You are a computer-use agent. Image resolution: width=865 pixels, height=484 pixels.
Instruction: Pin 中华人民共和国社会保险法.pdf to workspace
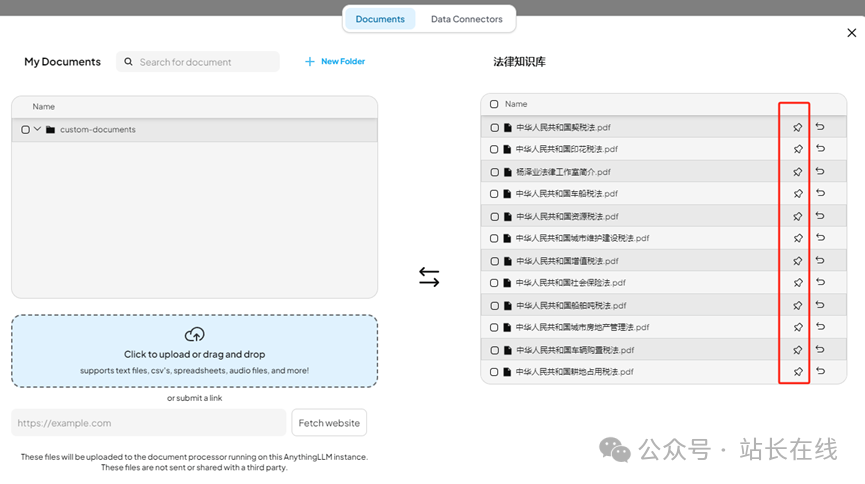[x=798, y=283]
